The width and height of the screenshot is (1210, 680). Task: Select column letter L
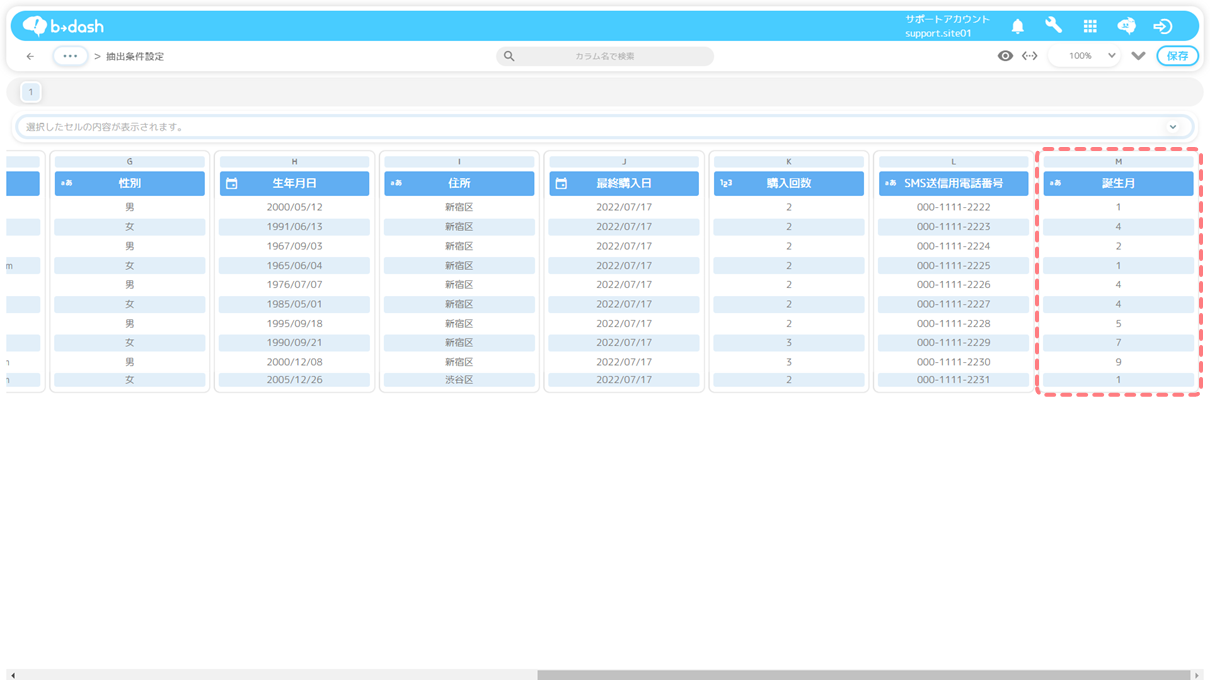click(x=953, y=161)
